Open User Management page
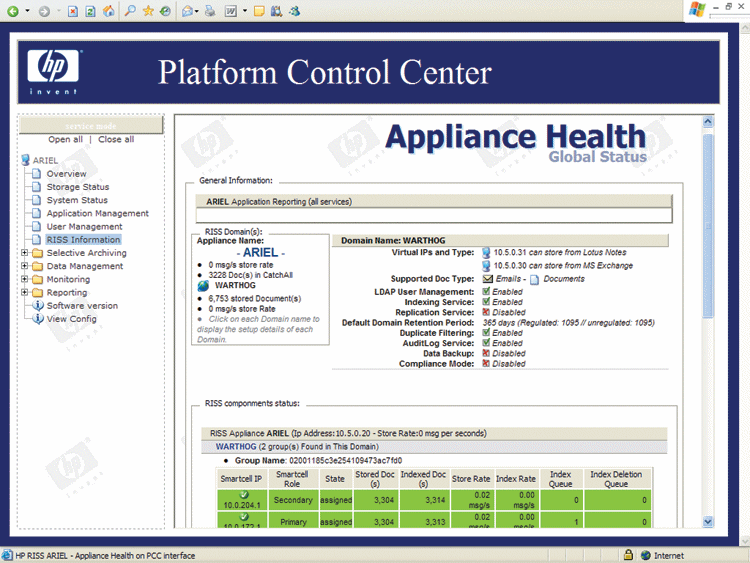Viewport: 750px width, 563px height. (84, 227)
